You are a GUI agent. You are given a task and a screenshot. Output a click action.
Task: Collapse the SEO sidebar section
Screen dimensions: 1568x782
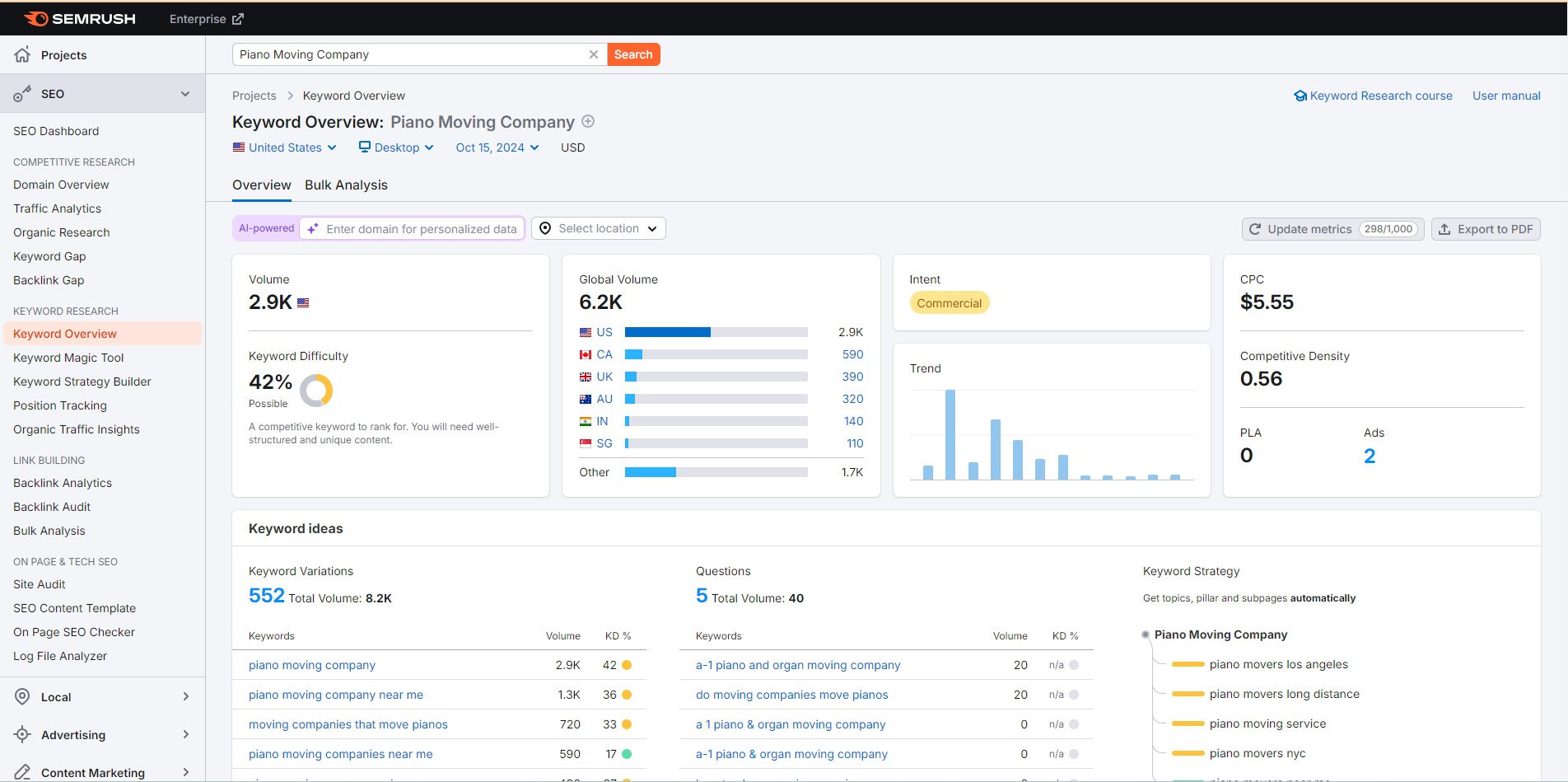point(185,94)
